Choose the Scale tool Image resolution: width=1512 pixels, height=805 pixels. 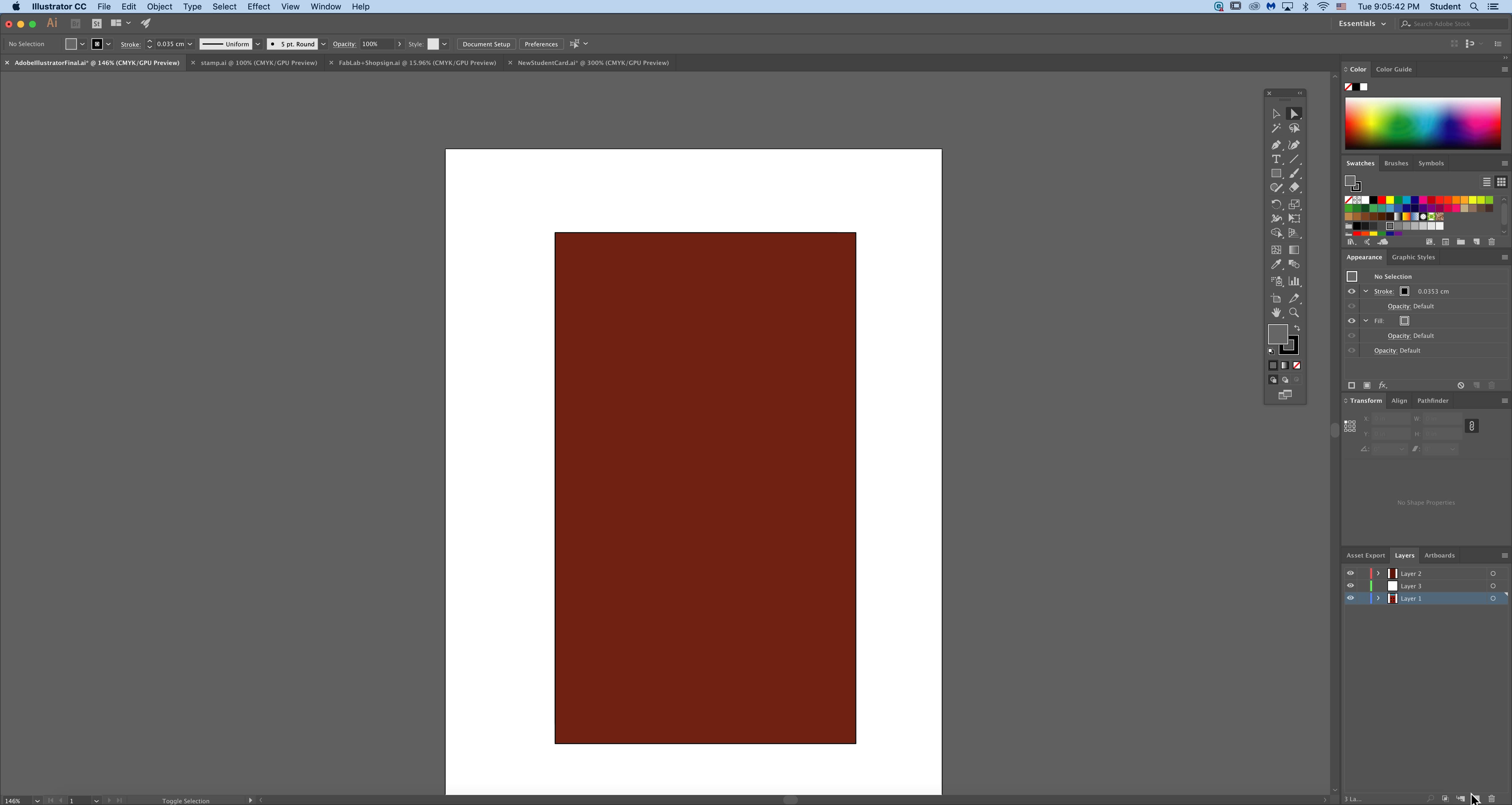1294,204
